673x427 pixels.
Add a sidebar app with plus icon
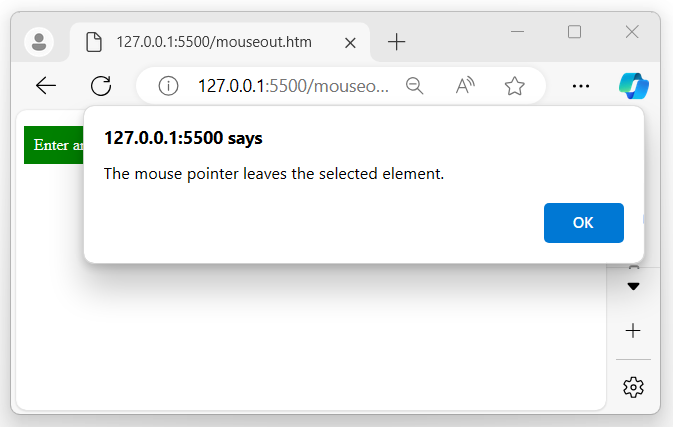(x=633, y=330)
